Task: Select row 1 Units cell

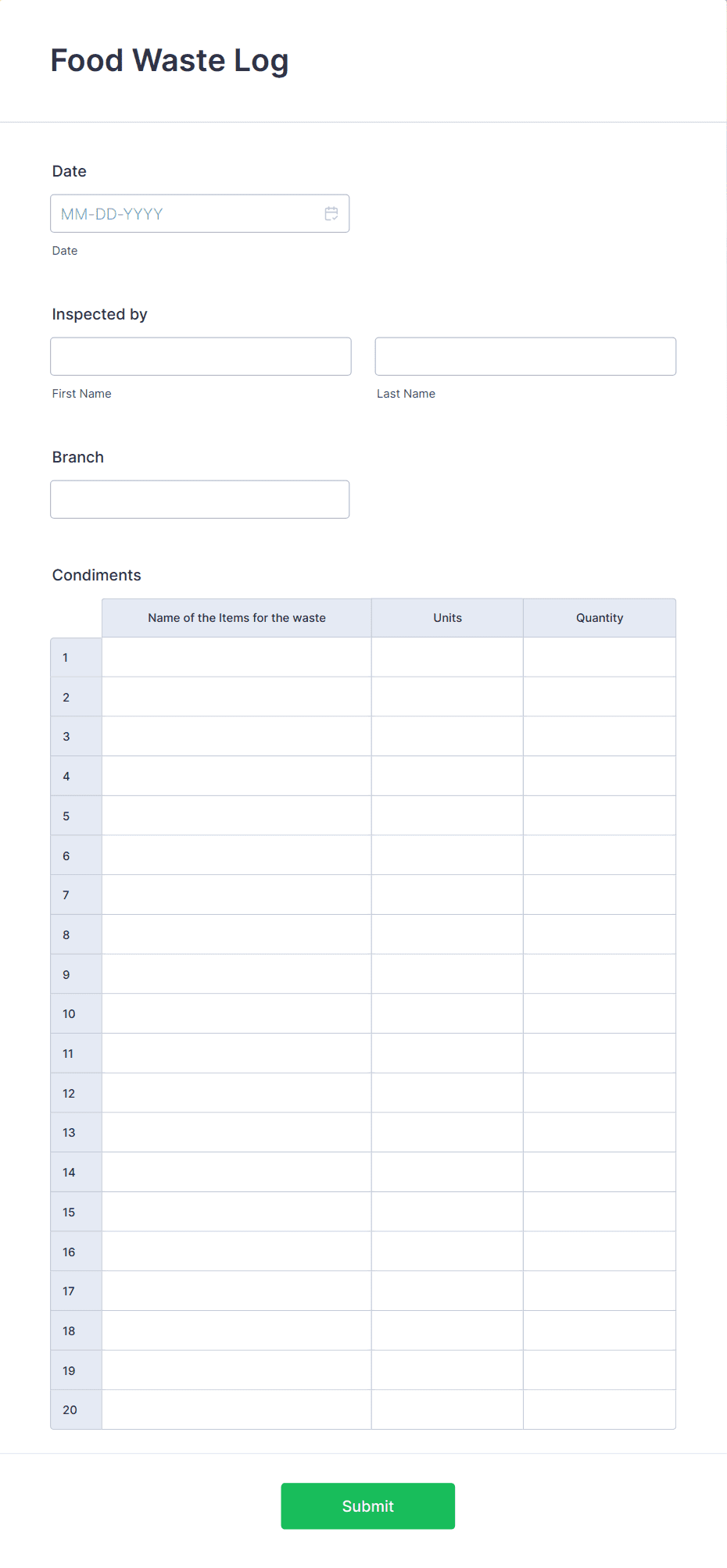Action: (446, 657)
